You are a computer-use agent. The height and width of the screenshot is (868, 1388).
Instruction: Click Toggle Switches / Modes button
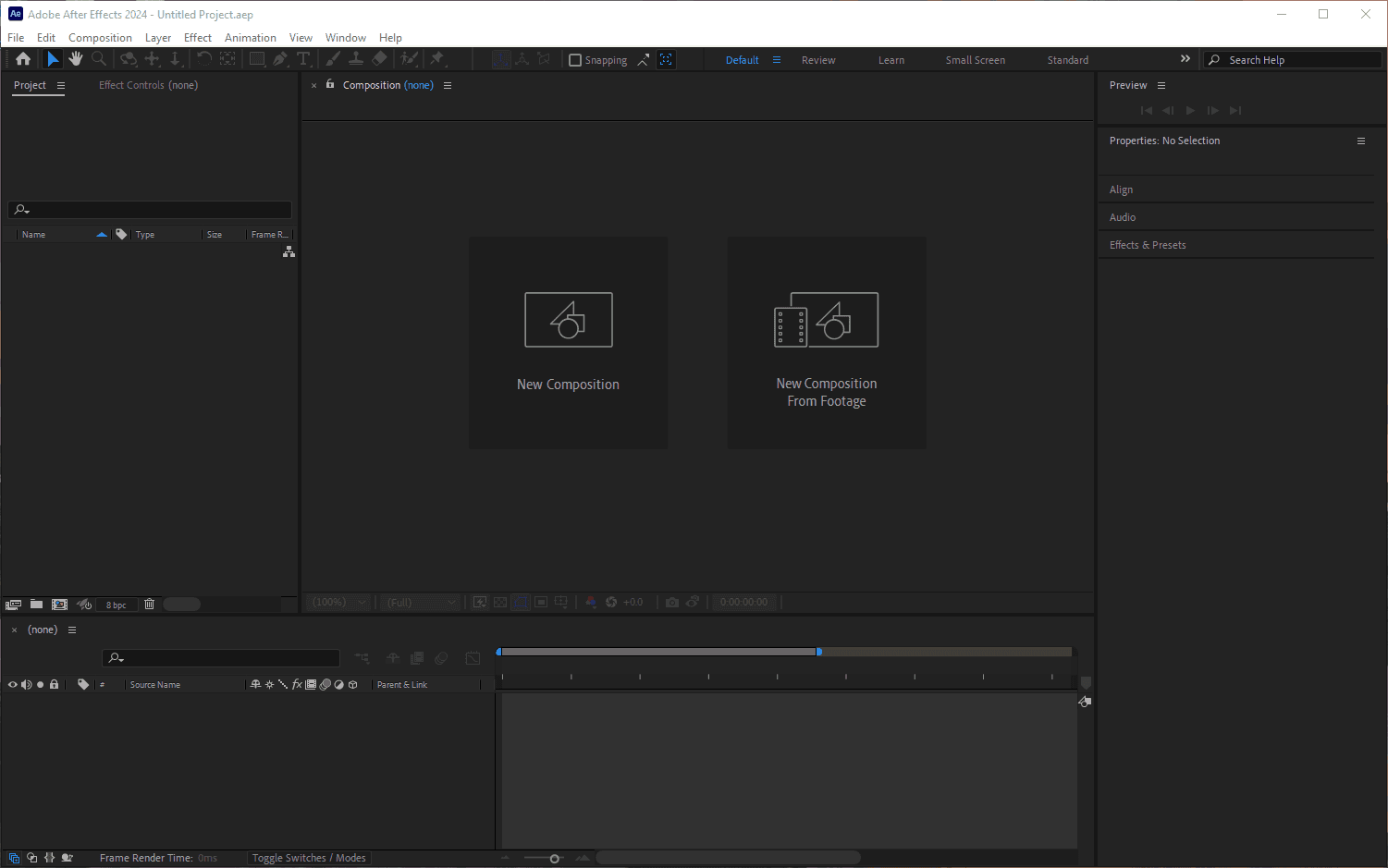(309, 858)
